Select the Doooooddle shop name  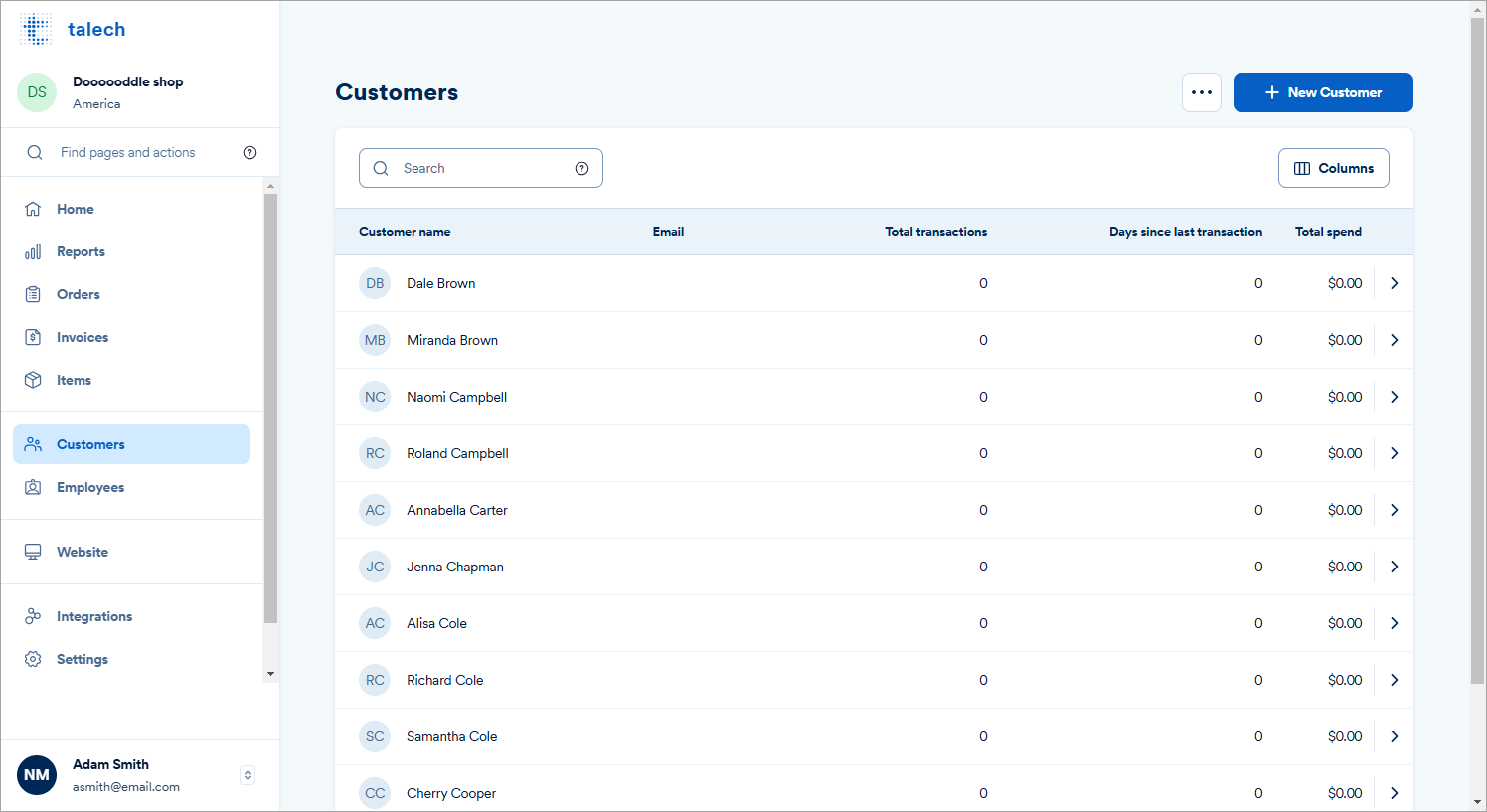pos(127,81)
